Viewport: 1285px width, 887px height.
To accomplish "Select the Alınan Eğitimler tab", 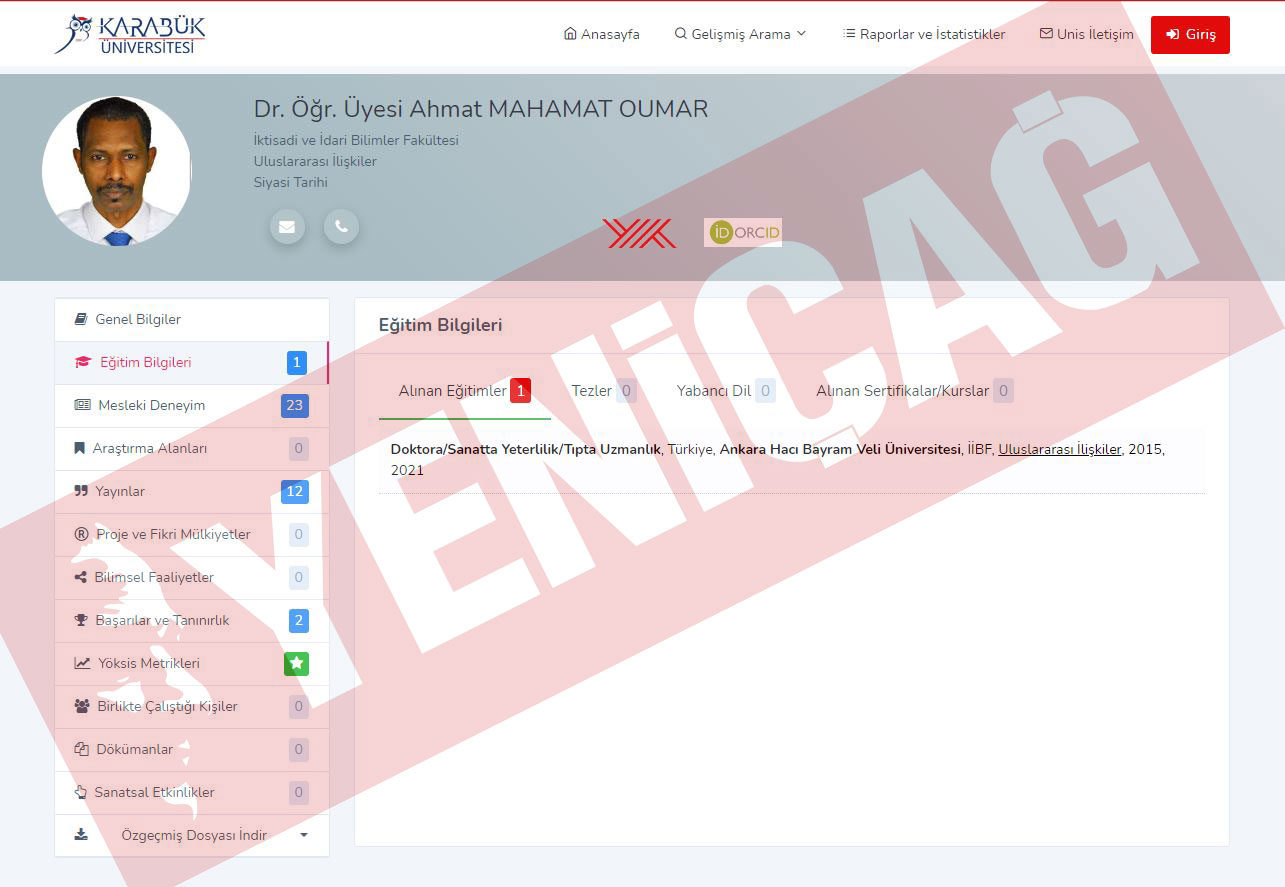I will coord(465,392).
